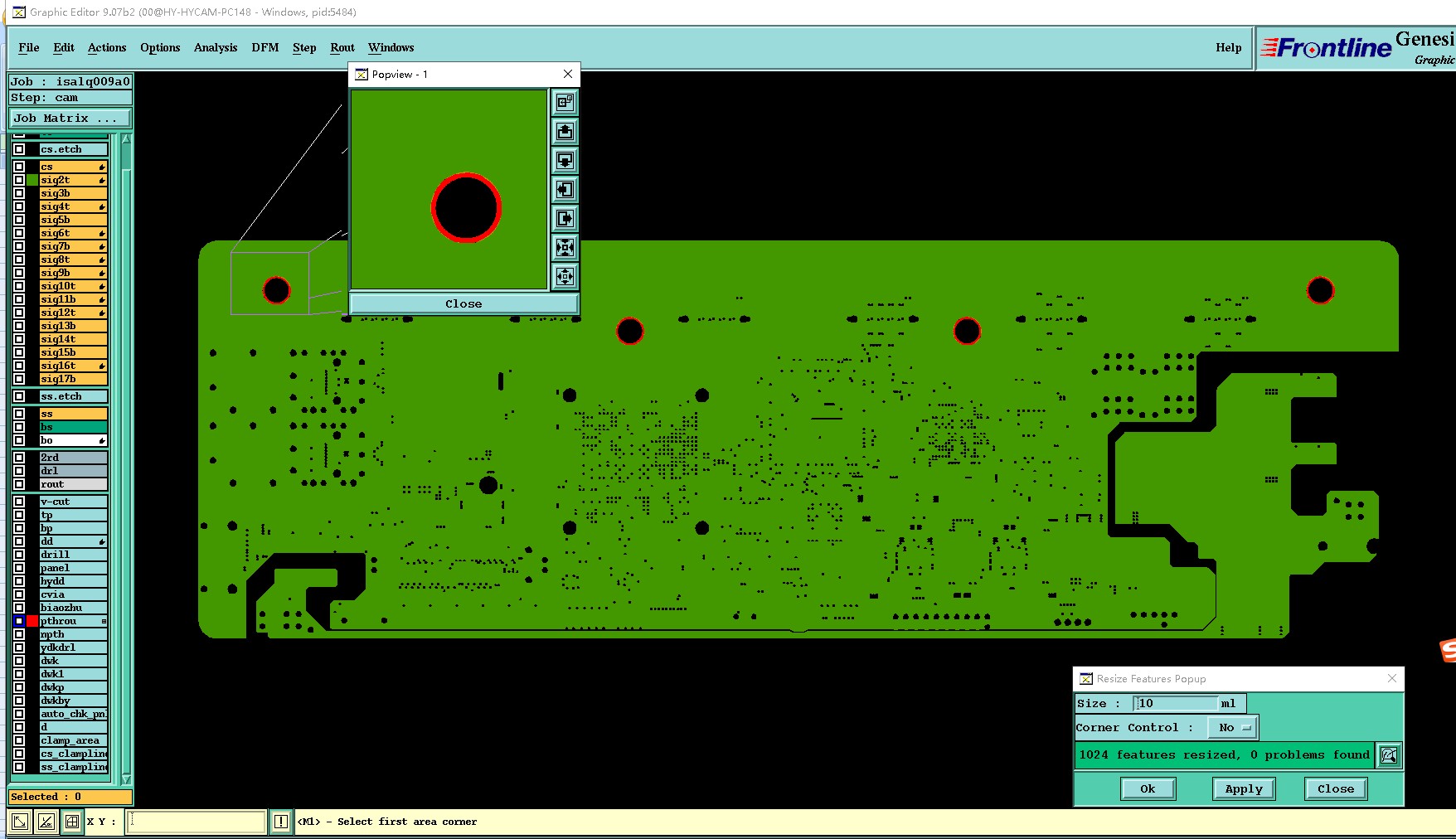Image resolution: width=1456 pixels, height=839 pixels.
Task: Open the File menu
Action: [x=29, y=47]
